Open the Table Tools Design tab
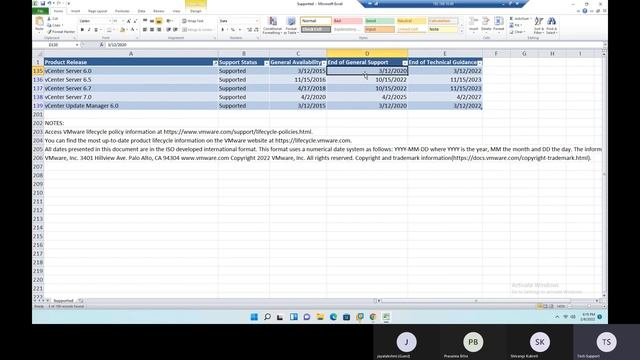This screenshot has width=640, height=360. coord(196,11)
